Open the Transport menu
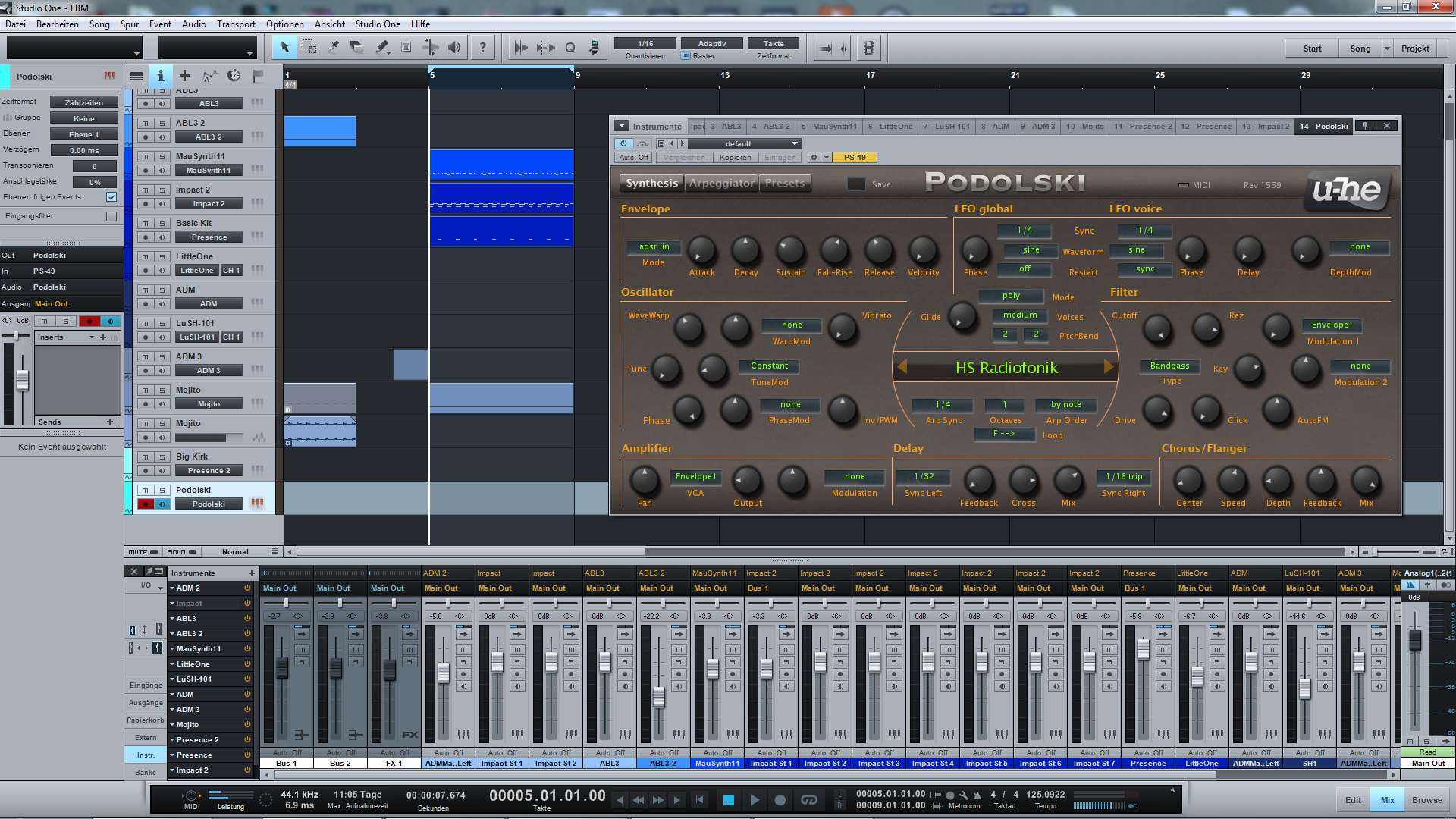 tap(236, 24)
